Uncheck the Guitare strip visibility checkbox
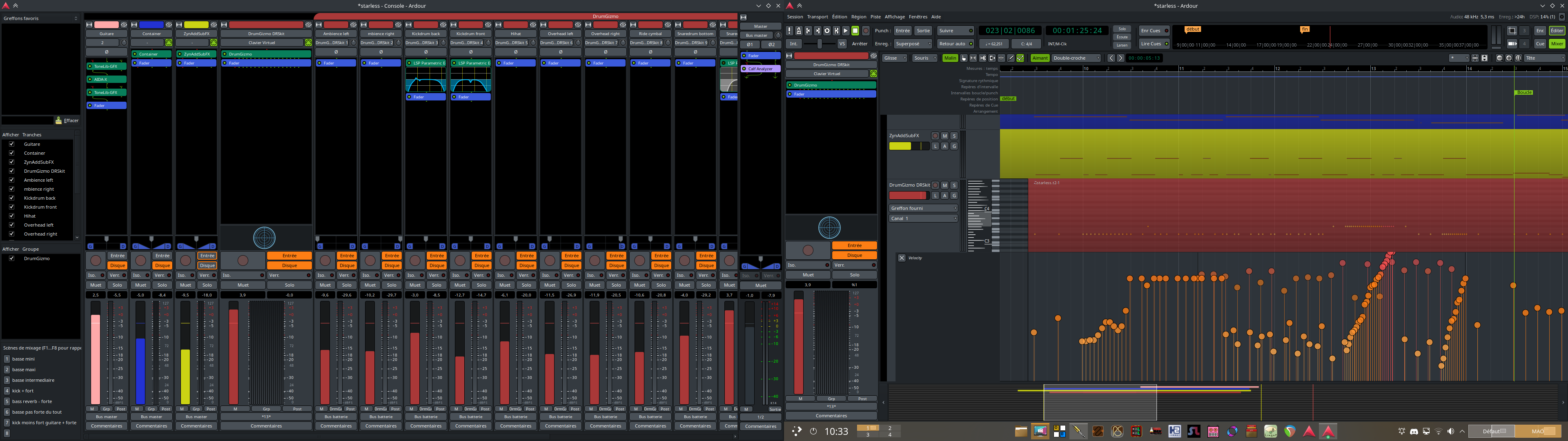The width and height of the screenshot is (1568, 441). click(11, 144)
